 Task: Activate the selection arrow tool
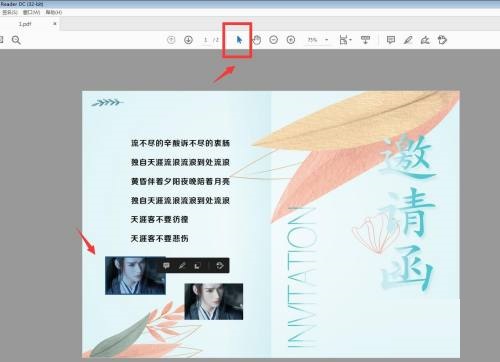(x=239, y=40)
